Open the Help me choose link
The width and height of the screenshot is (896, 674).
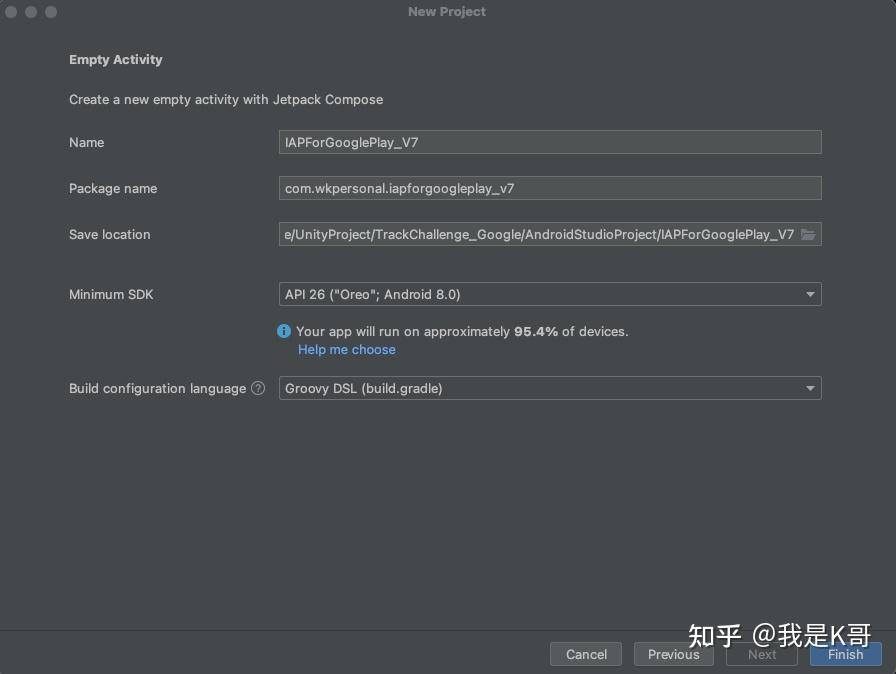(346, 349)
